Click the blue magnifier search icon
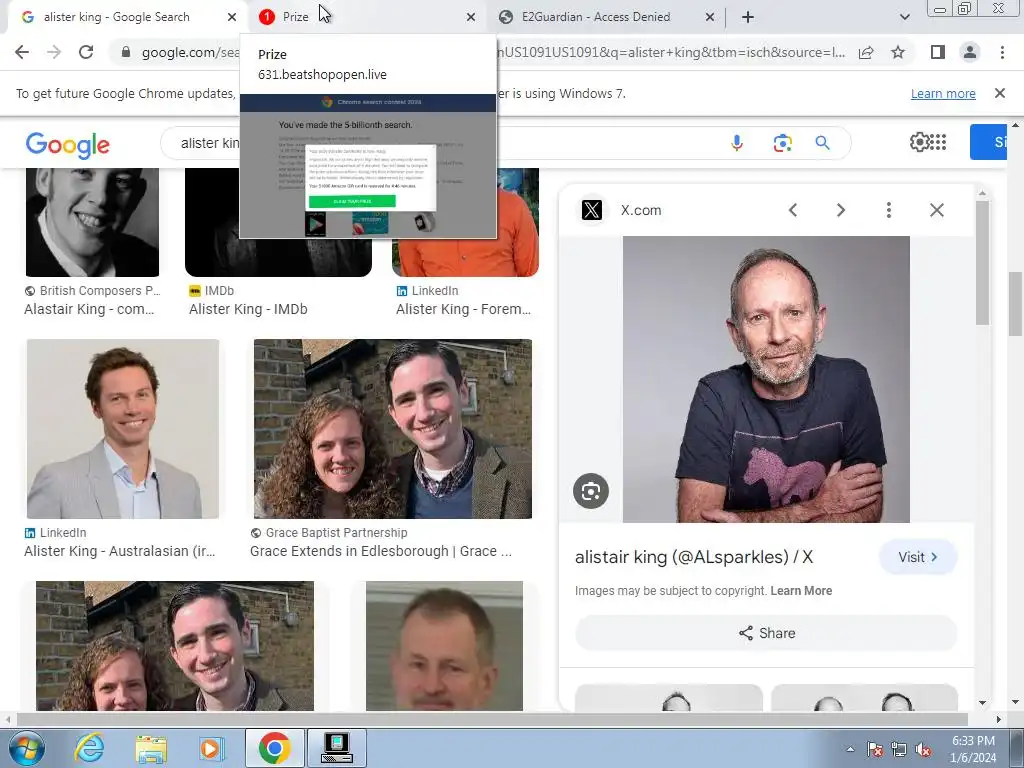 point(822,143)
